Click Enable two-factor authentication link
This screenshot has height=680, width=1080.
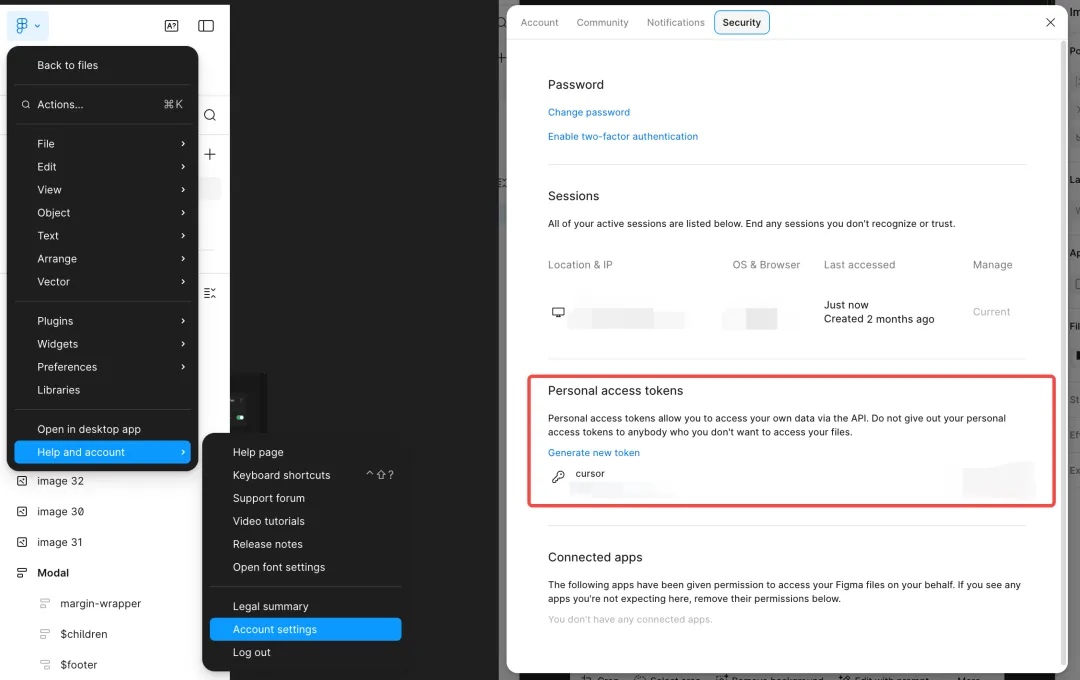pos(622,136)
